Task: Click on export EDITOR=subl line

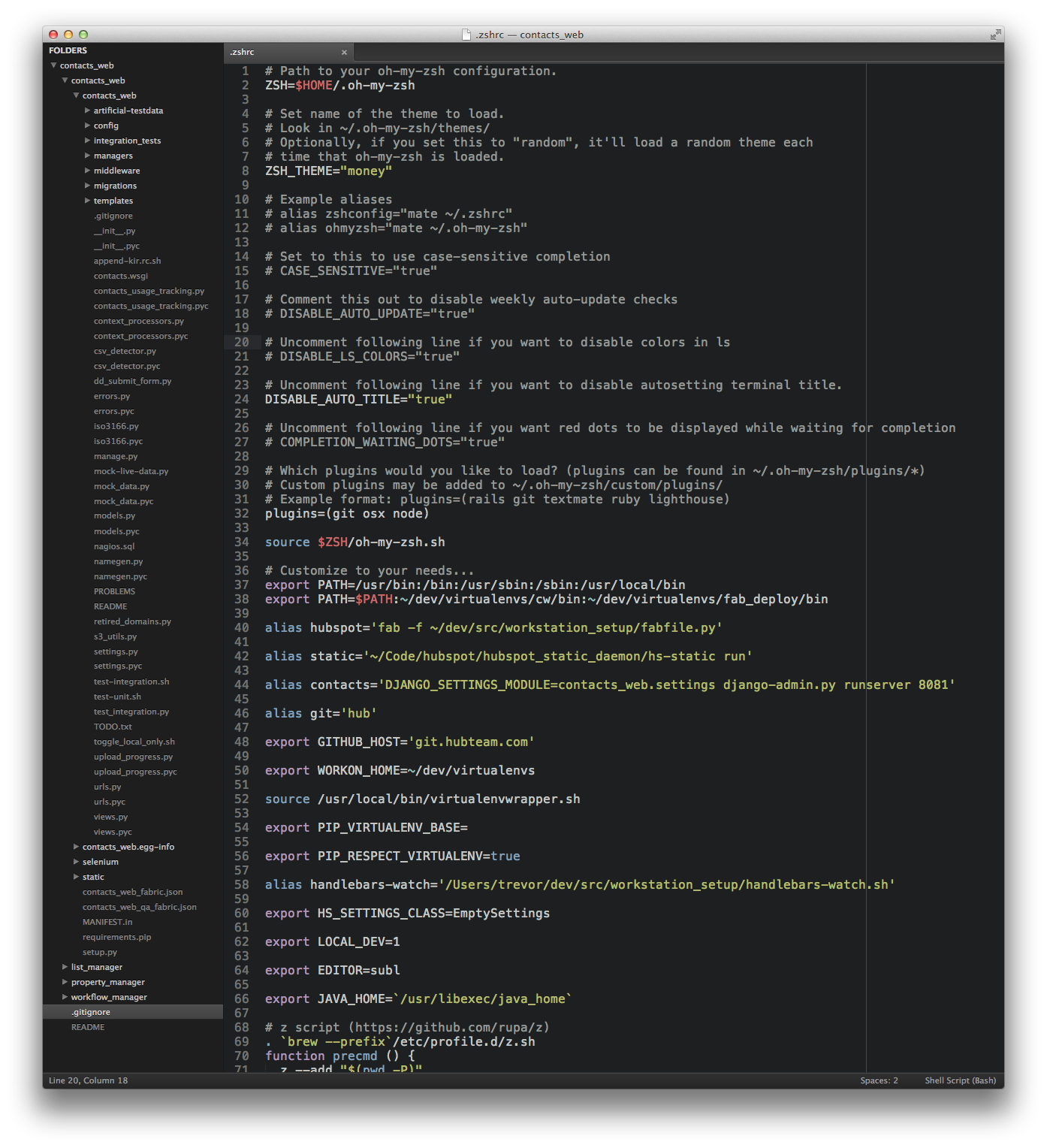Action: click(332, 970)
